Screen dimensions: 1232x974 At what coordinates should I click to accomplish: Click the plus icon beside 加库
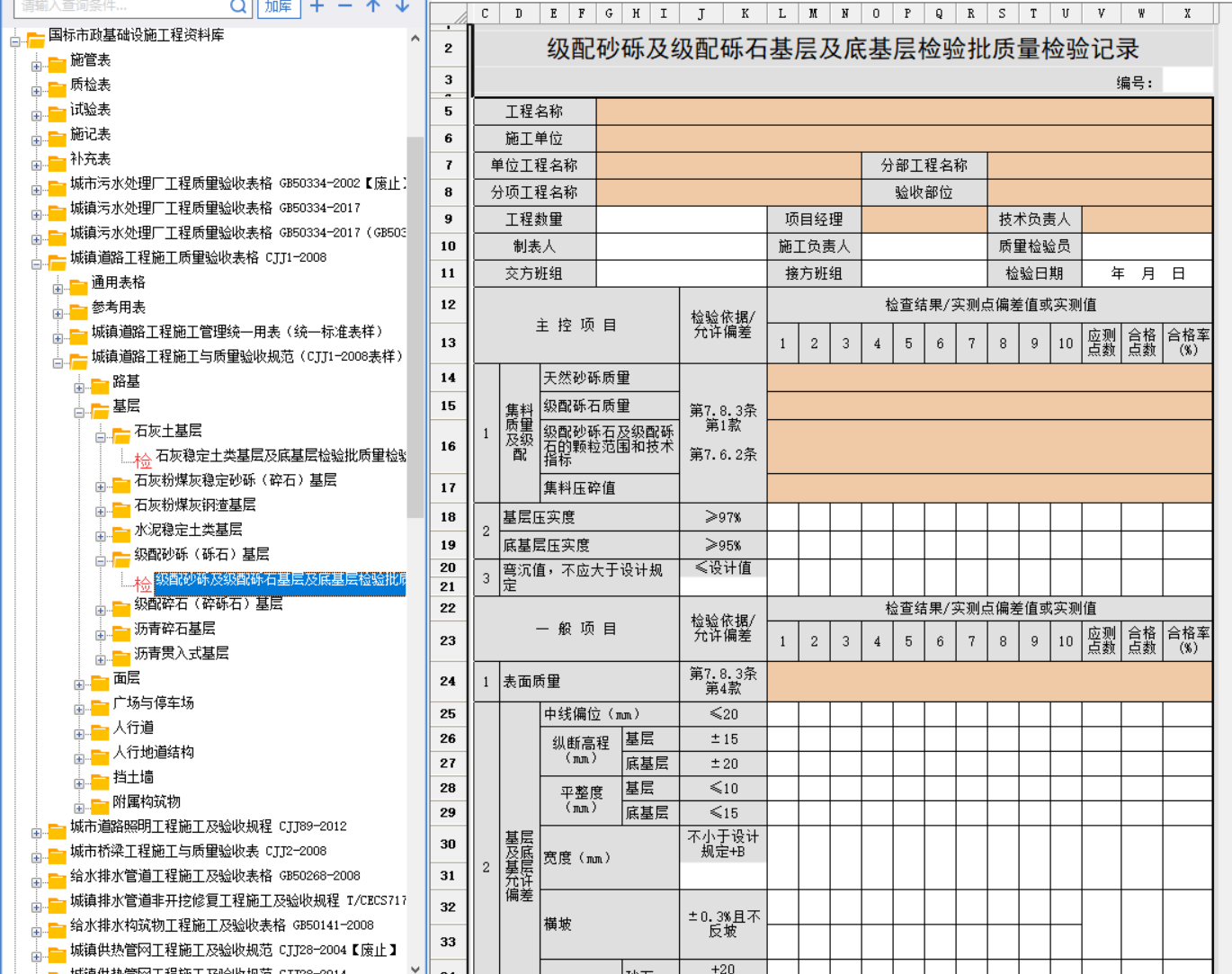[x=317, y=6]
